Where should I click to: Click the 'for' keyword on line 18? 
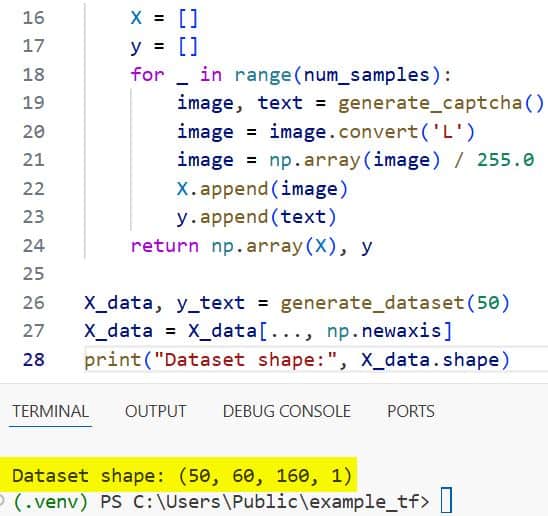pyautogui.click(x=147, y=75)
